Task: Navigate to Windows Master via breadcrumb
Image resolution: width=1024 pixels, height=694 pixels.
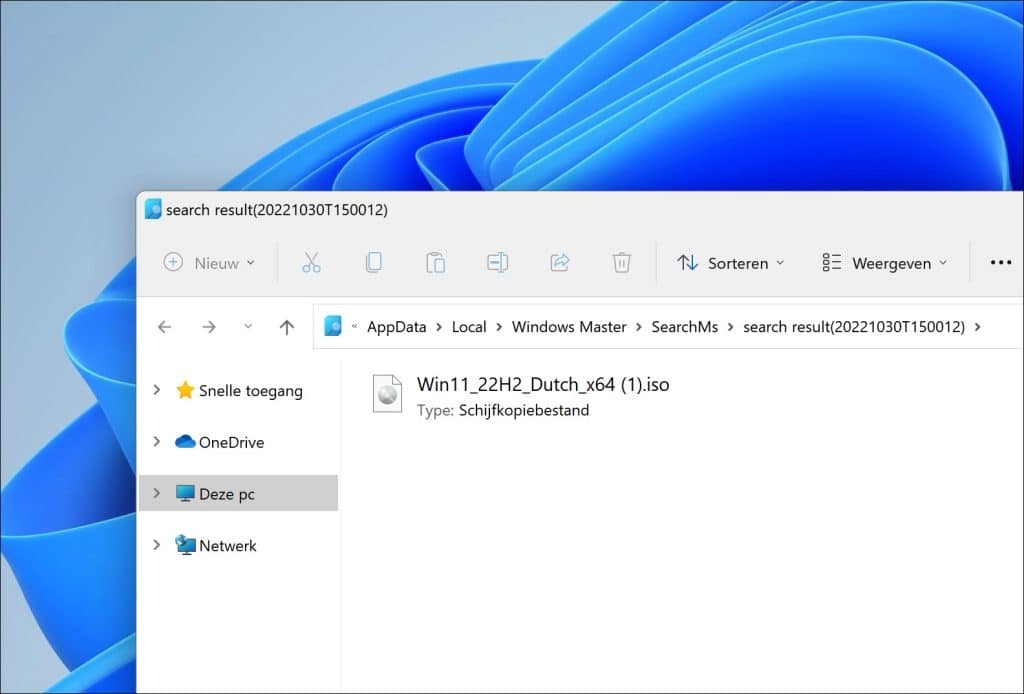Action: coord(569,327)
